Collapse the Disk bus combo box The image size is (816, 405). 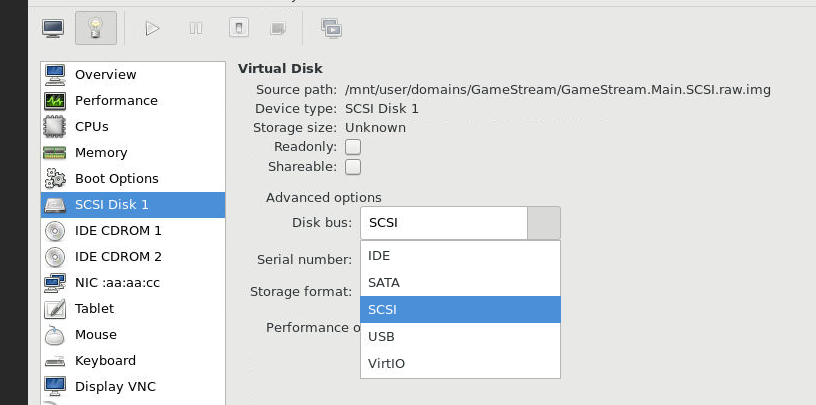pyautogui.click(x=460, y=223)
